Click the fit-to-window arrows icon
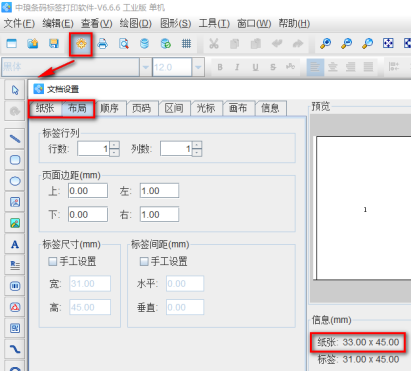This screenshot has height=371, width=412. tap(388, 43)
